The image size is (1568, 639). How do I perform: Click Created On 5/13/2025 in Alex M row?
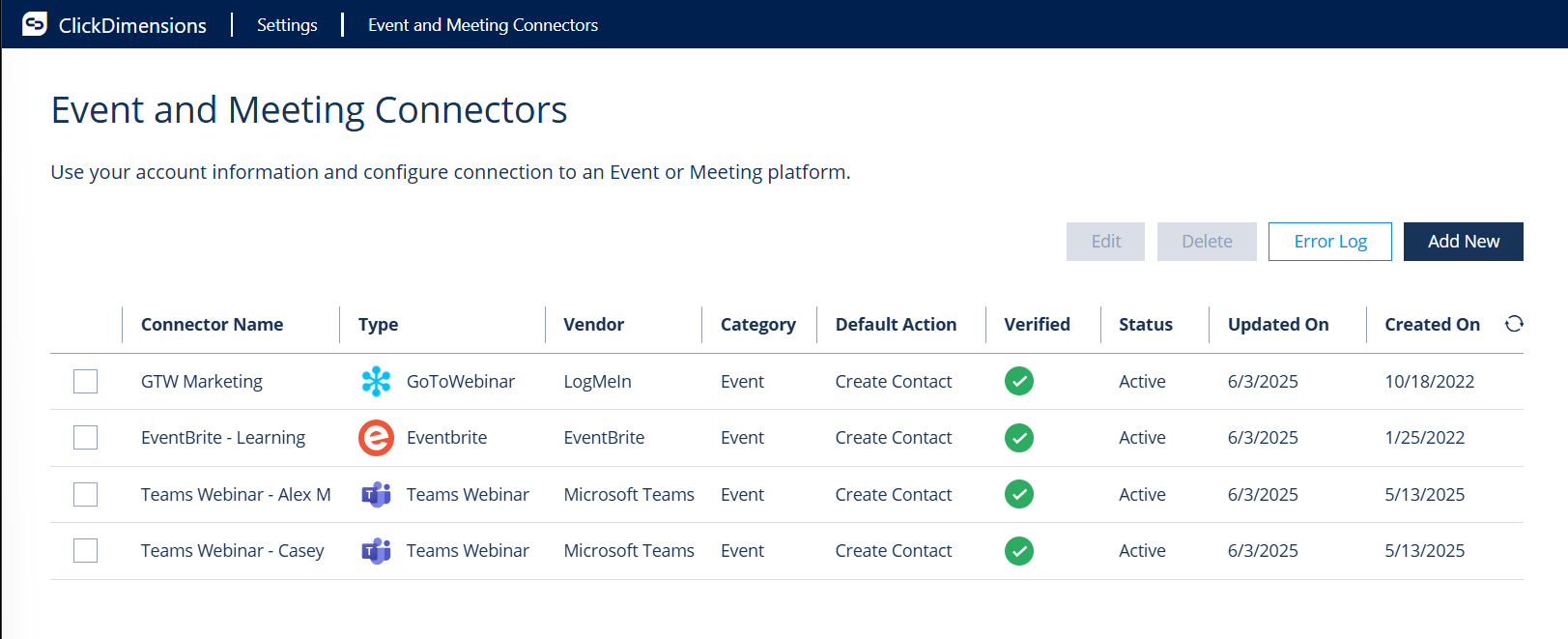(x=1425, y=495)
